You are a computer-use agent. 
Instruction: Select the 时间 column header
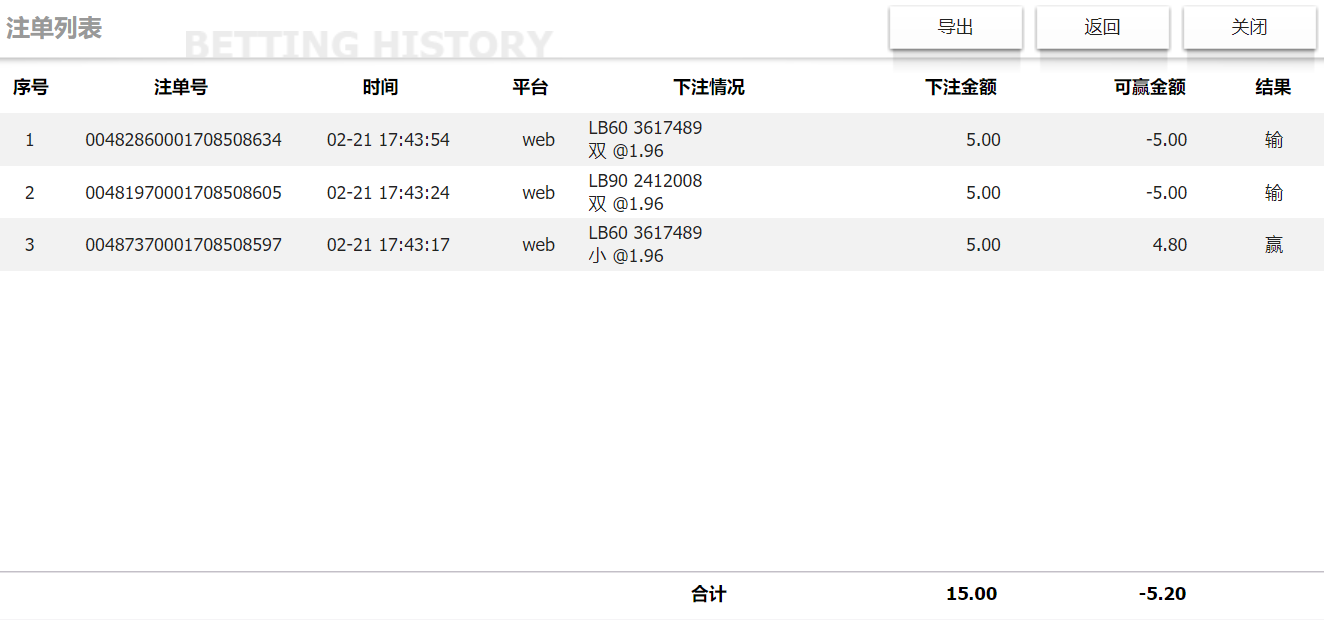[x=380, y=87]
